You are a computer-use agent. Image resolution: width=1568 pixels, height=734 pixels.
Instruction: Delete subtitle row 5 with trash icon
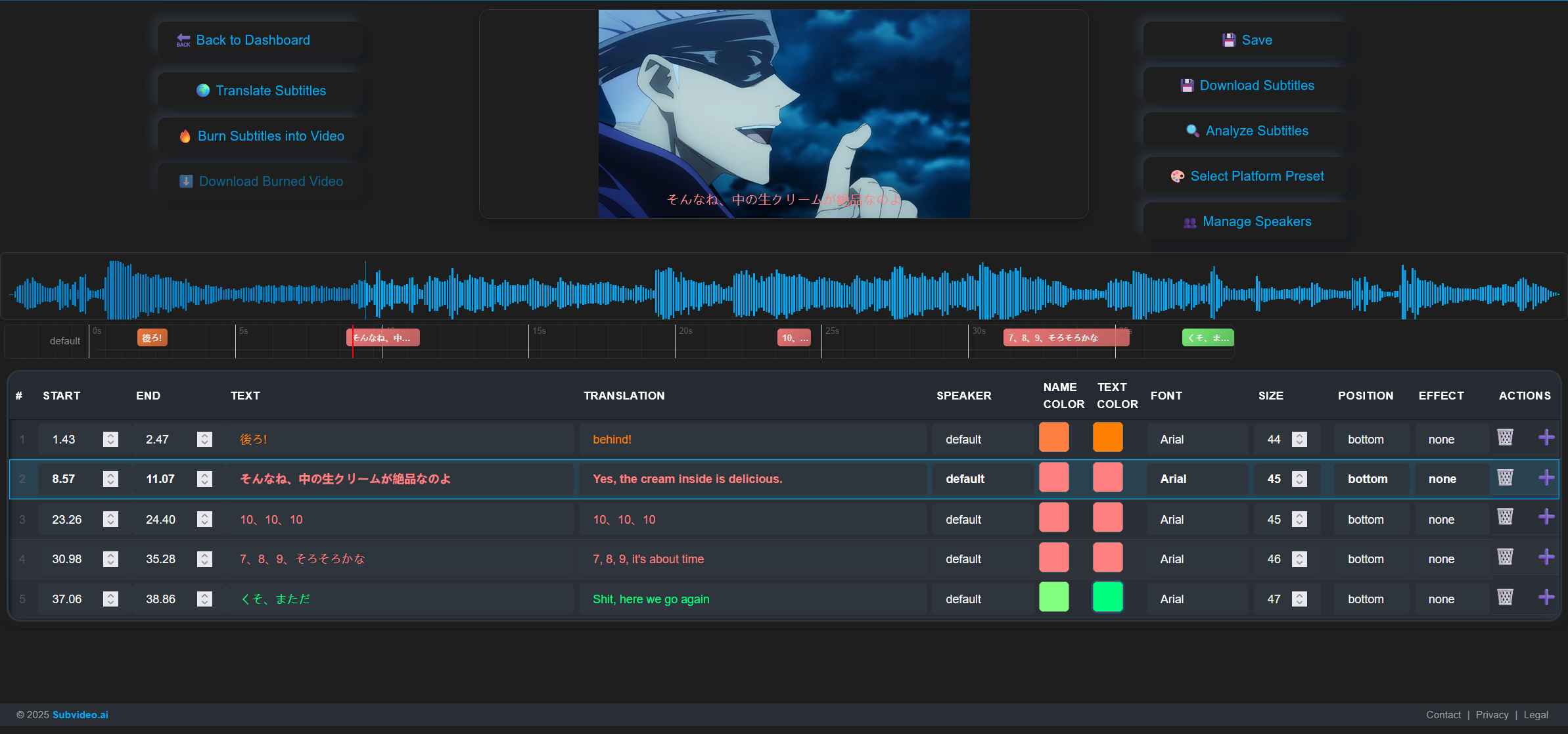point(1505,597)
